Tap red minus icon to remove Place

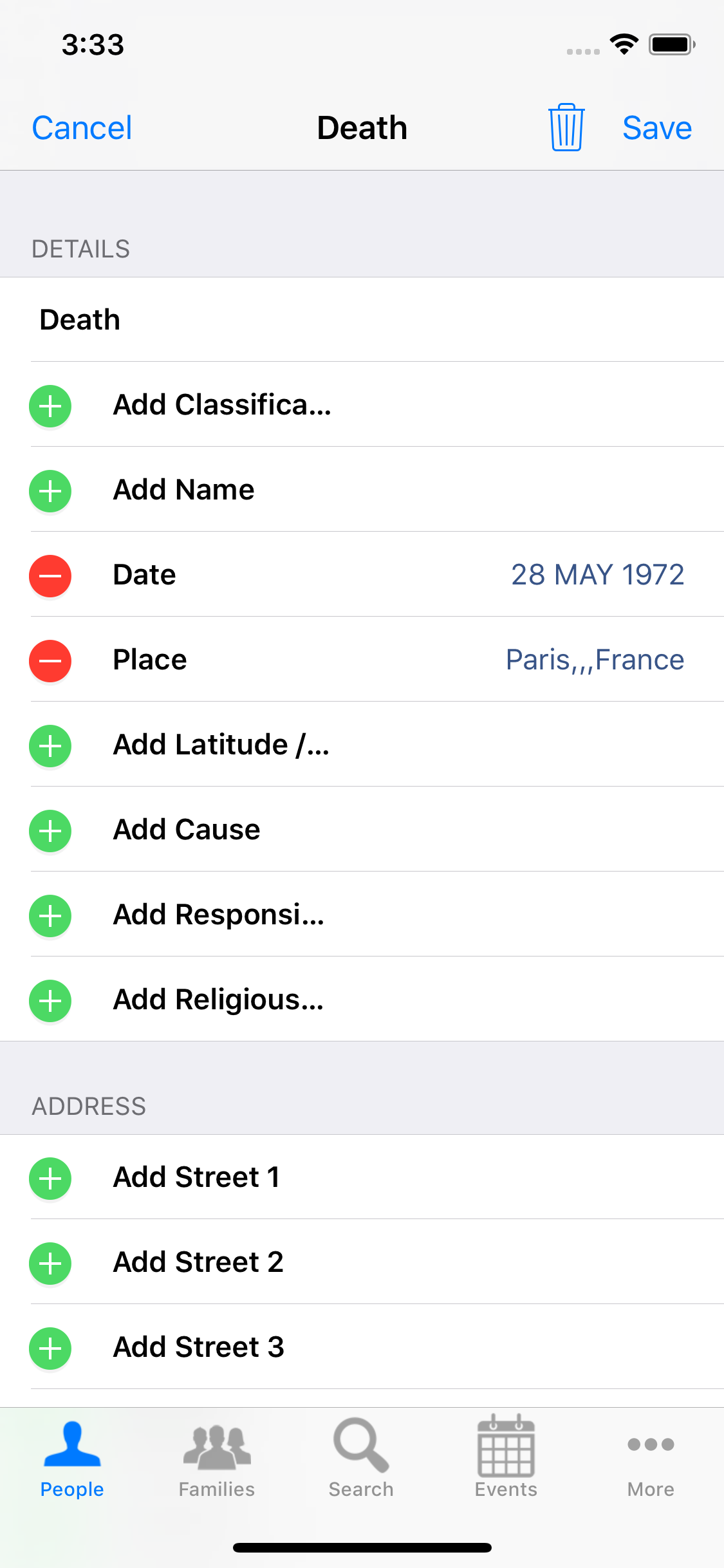50,661
